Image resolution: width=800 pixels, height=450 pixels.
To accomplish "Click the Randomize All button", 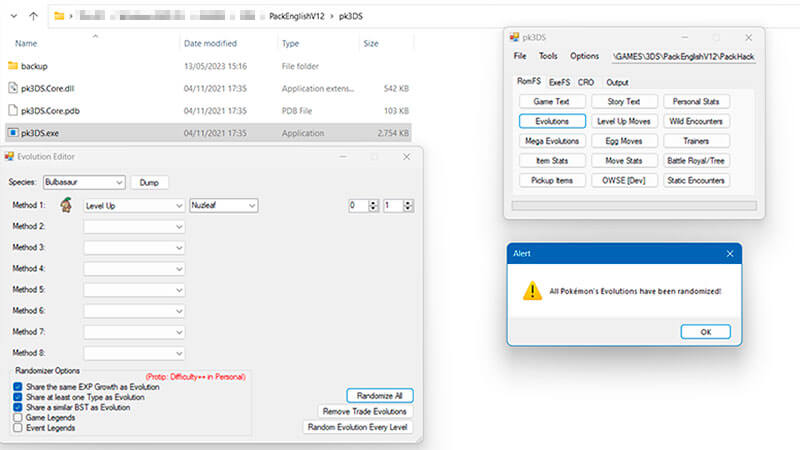I will 380,395.
